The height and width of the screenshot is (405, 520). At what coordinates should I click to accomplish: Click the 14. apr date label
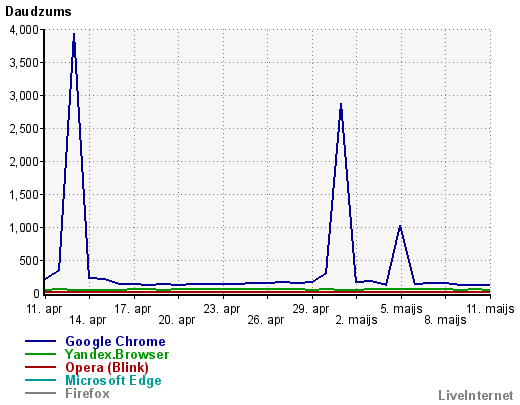tap(87, 320)
